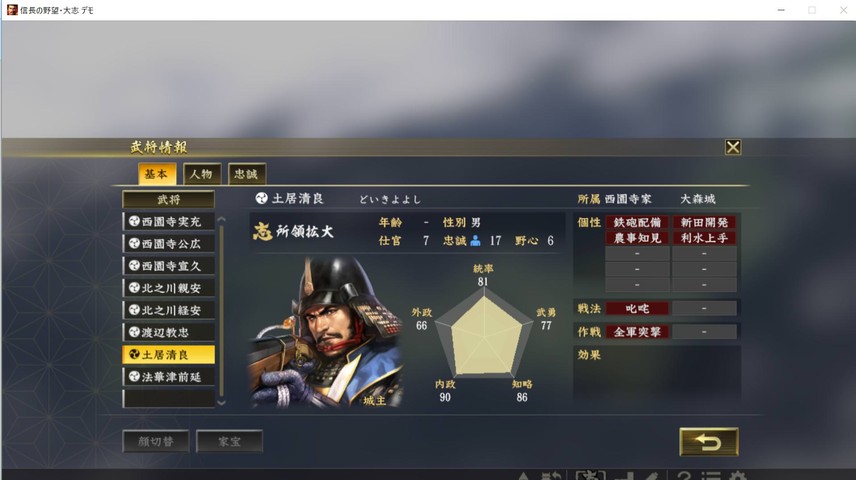This screenshot has width=856, height=480.
Task: Click the 鉄砲配備 trait tag
Action: (637, 222)
